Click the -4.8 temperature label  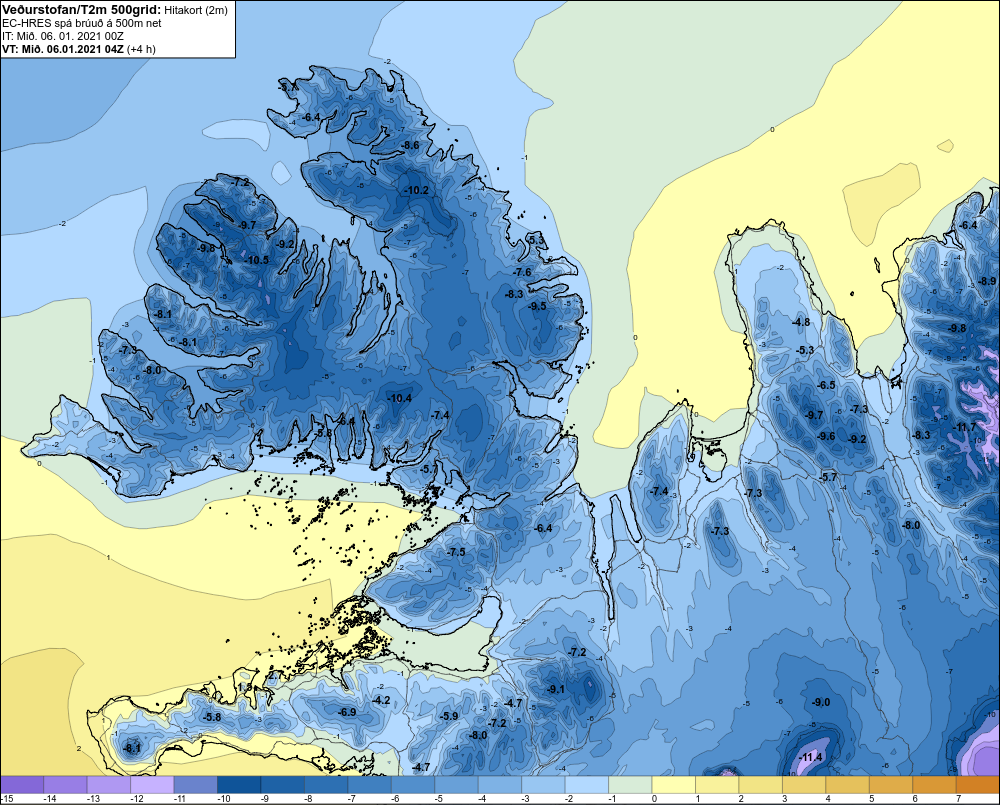pyautogui.click(x=801, y=321)
